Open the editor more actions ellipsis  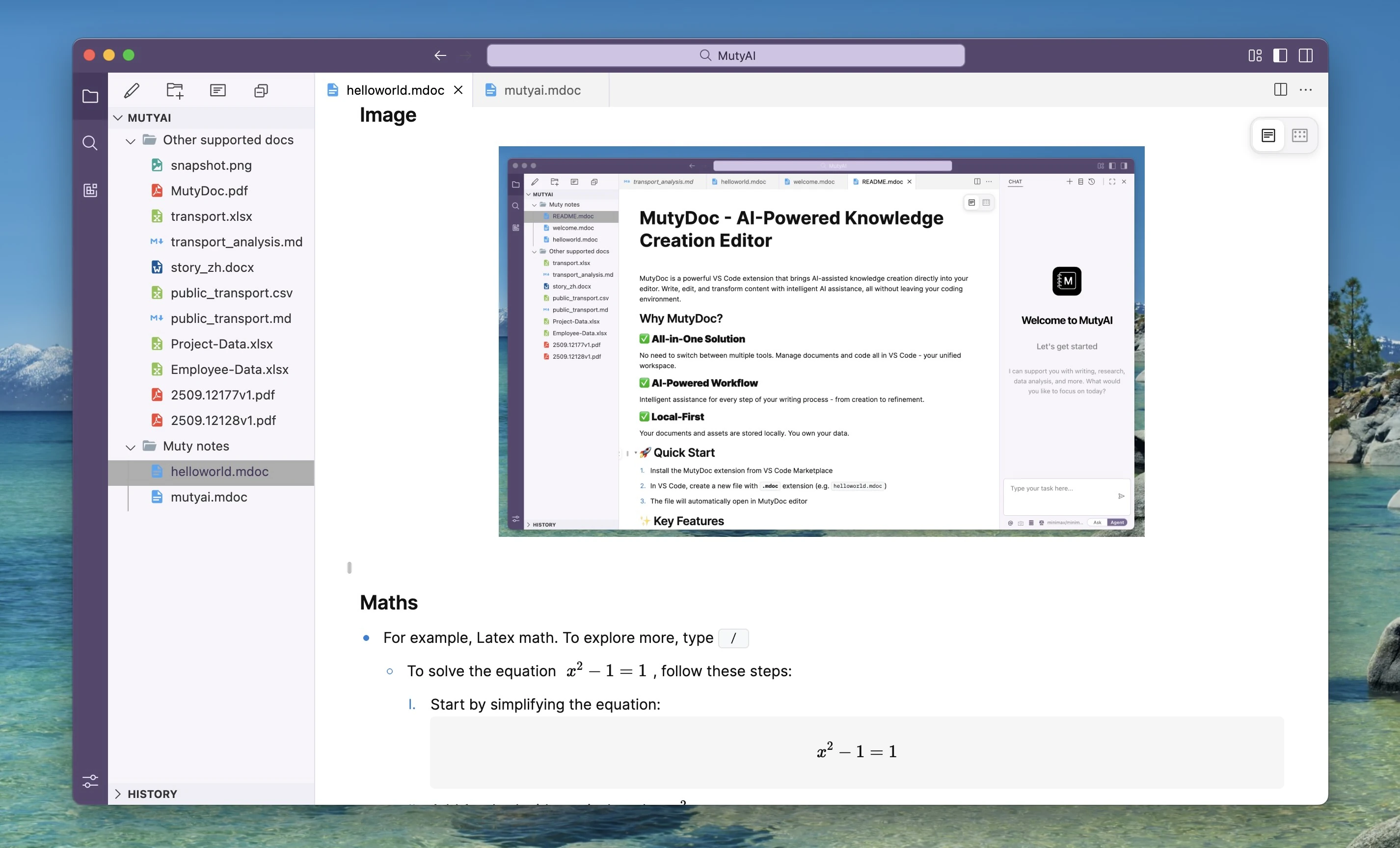tap(1306, 90)
